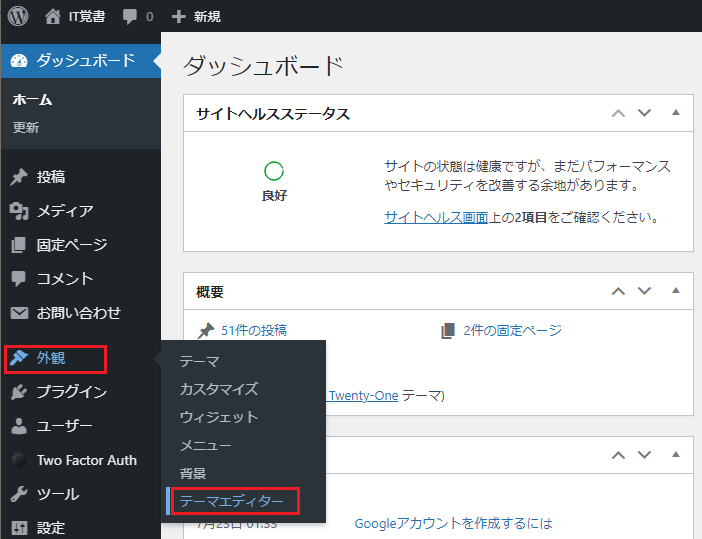Viewport: 702px width, 539px height.
Task: Click the 固定ページ pages icon
Action: tap(19, 245)
